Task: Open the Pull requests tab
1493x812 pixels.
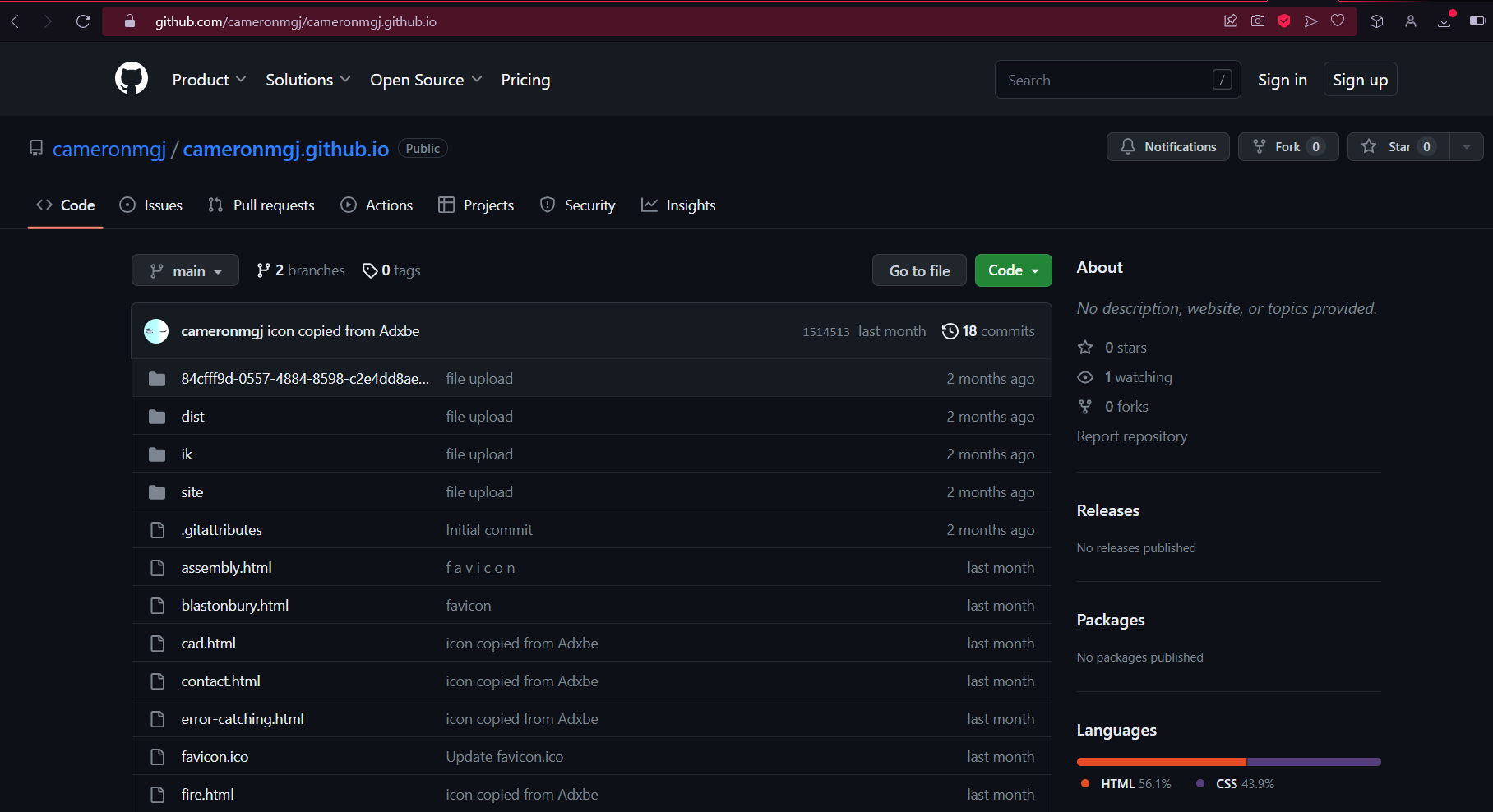Action: (261, 205)
